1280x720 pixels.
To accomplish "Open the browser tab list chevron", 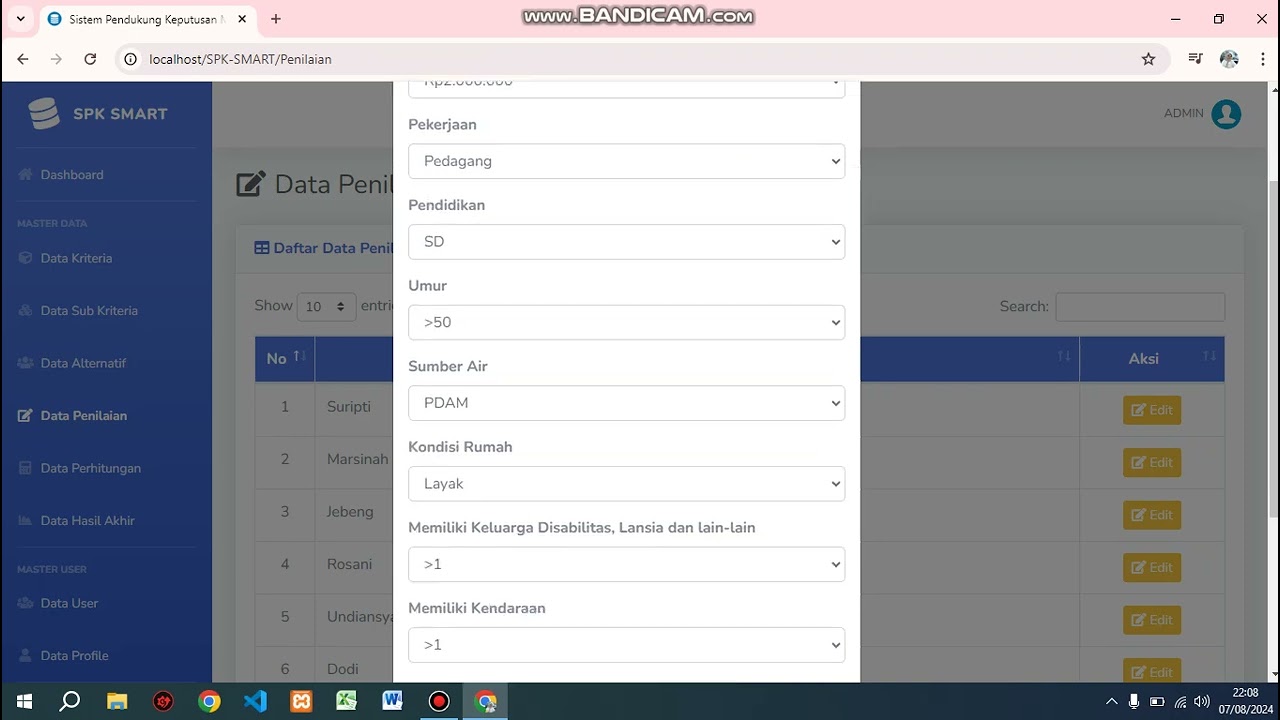I will [20, 19].
